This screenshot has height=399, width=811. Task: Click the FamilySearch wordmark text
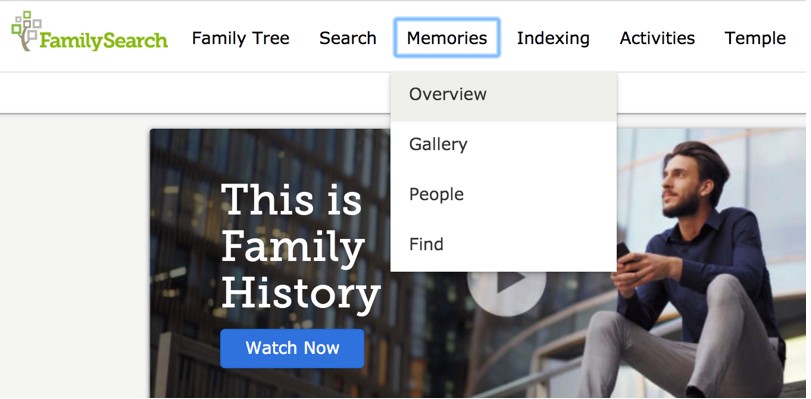(x=103, y=40)
